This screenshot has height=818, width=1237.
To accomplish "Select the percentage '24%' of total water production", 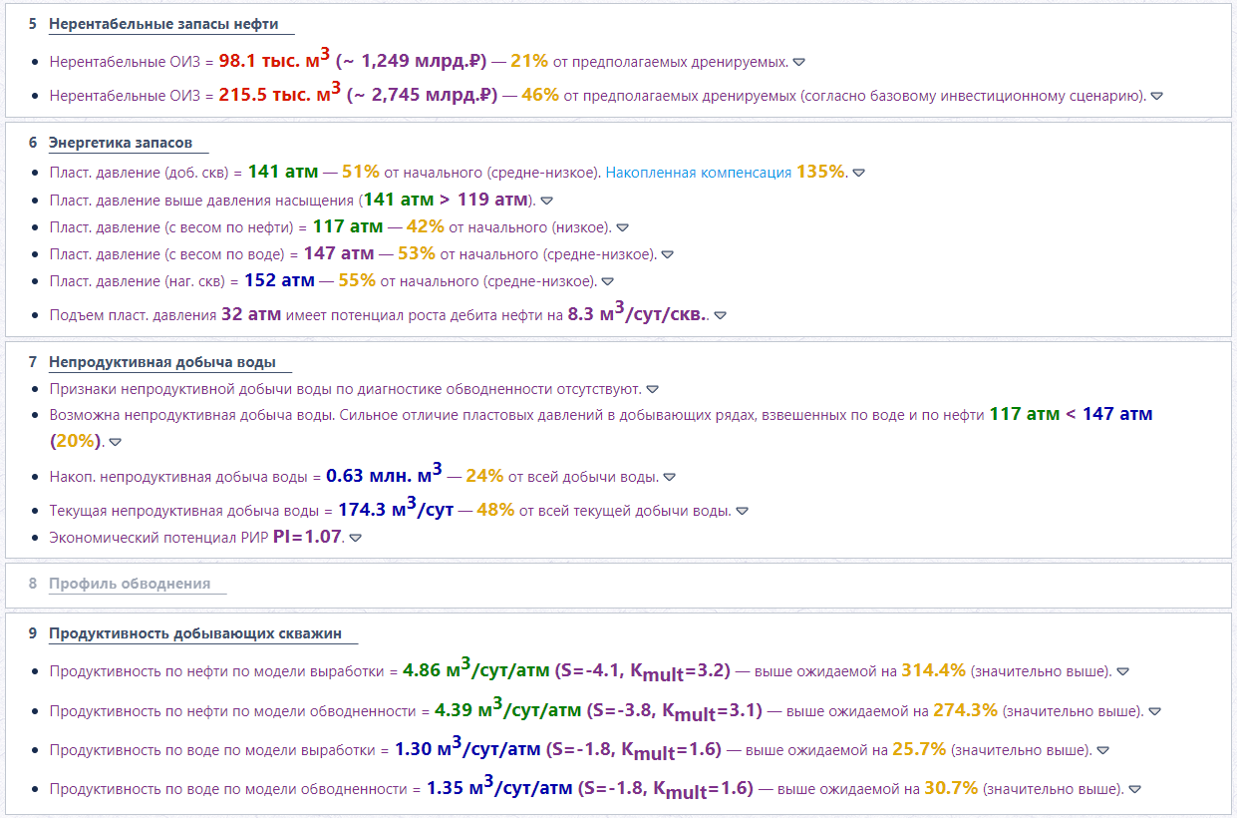I will click(485, 476).
